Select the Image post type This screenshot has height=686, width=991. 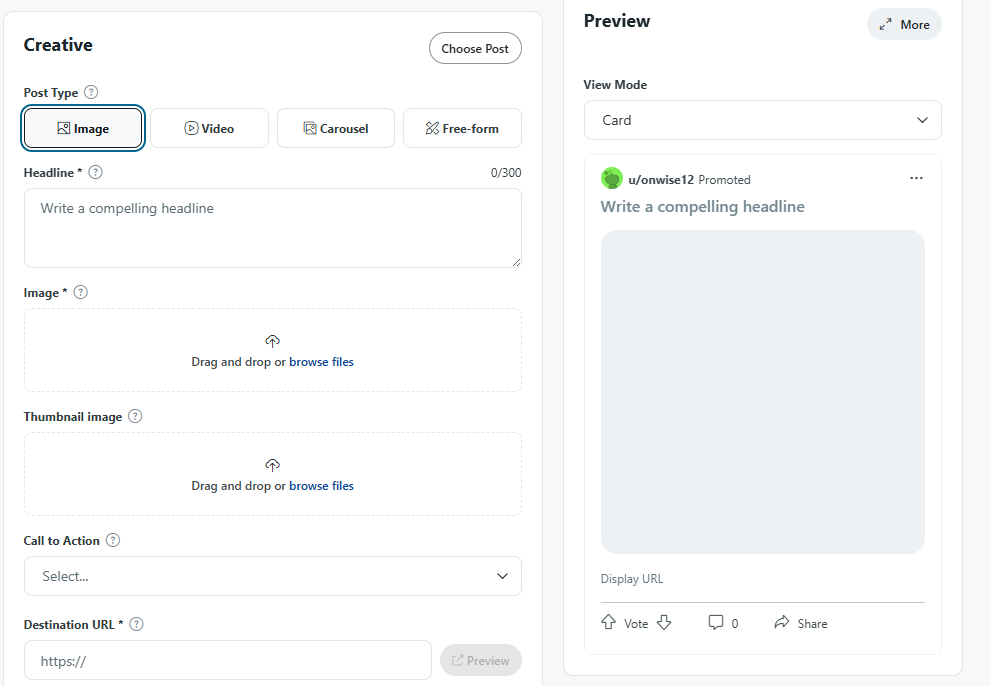pyautogui.click(x=83, y=128)
